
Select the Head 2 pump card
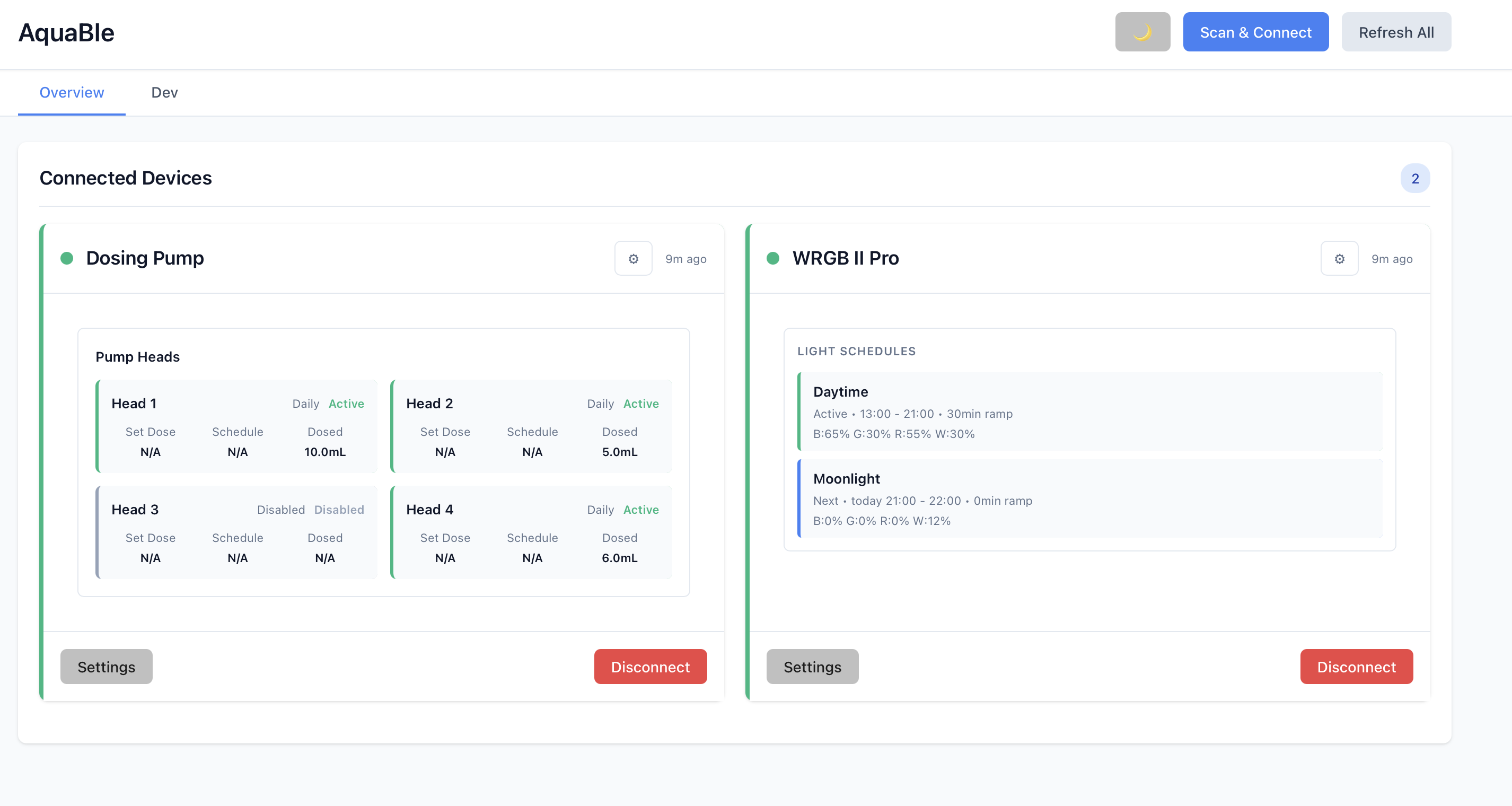pos(532,427)
